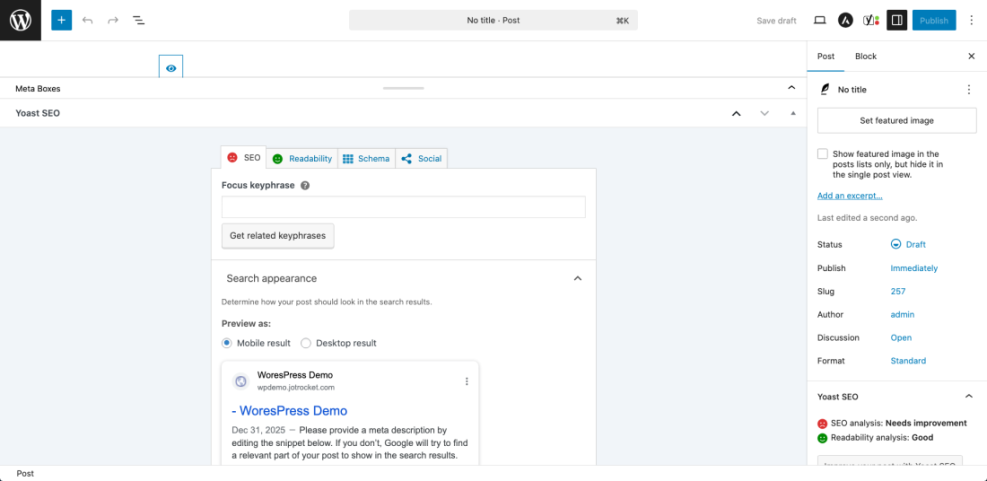Open the Yoast SEO toolbar icon
The image size is (987, 481).
(x=871, y=20)
